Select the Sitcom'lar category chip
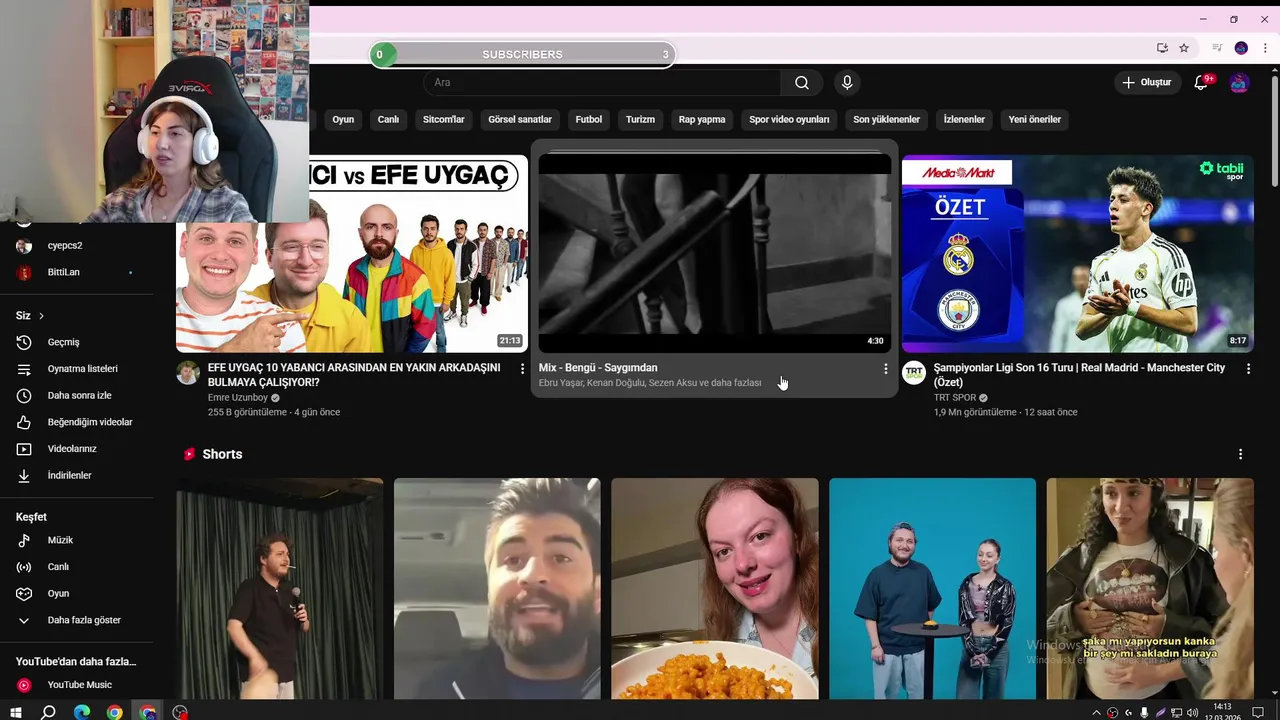This screenshot has width=1280, height=720. click(x=444, y=119)
